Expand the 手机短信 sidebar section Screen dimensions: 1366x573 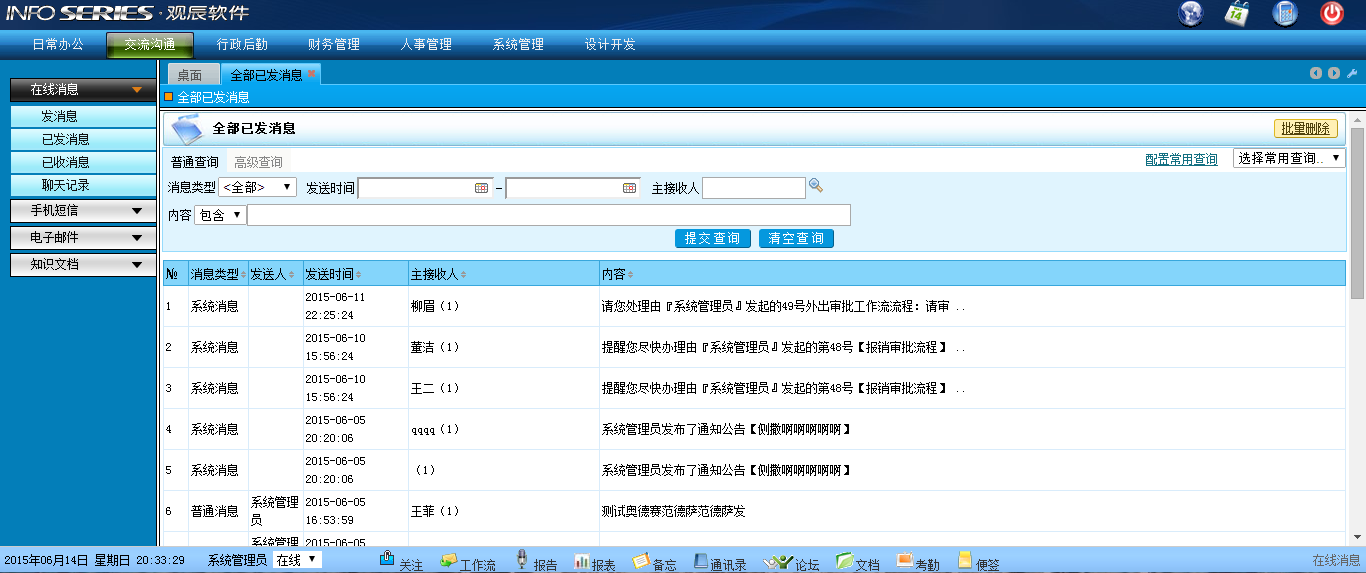(x=83, y=210)
